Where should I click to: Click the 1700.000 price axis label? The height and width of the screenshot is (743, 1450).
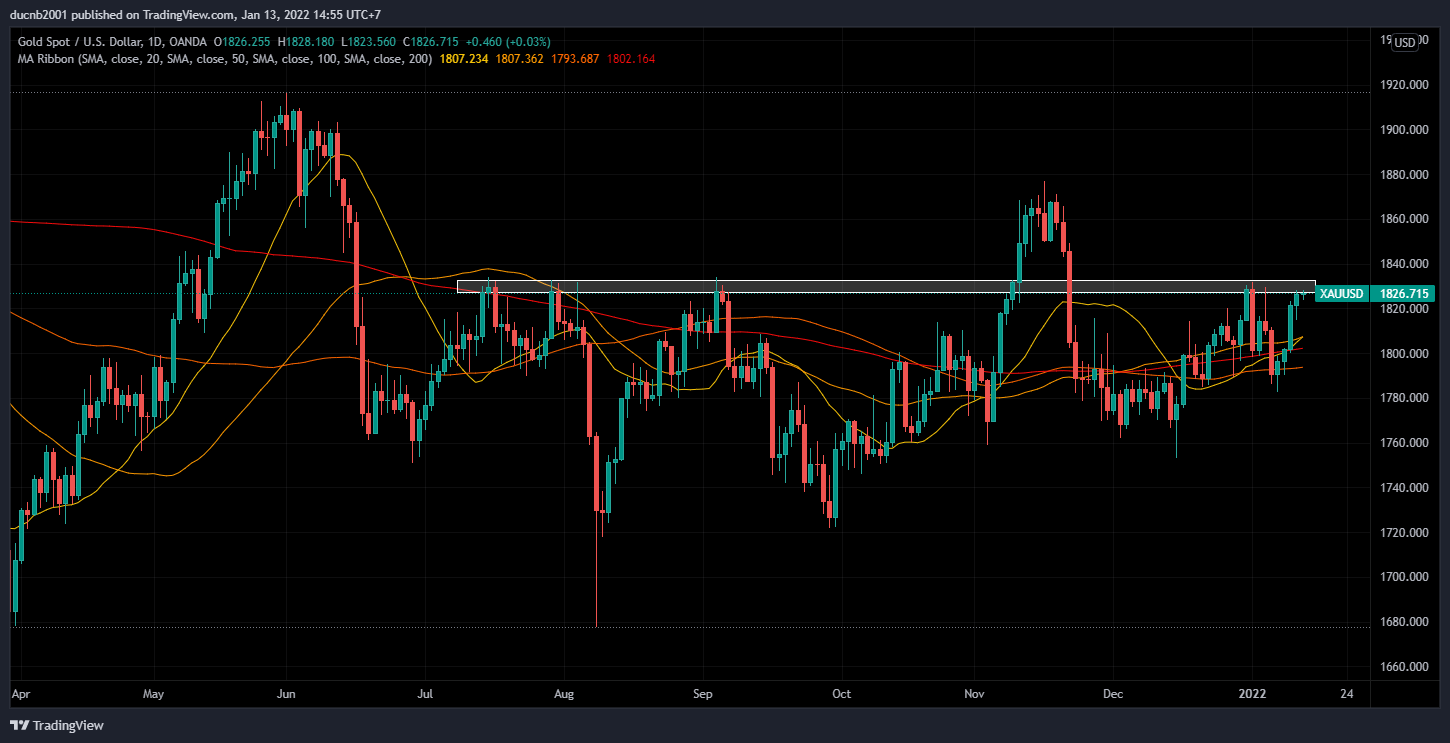(1403, 577)
